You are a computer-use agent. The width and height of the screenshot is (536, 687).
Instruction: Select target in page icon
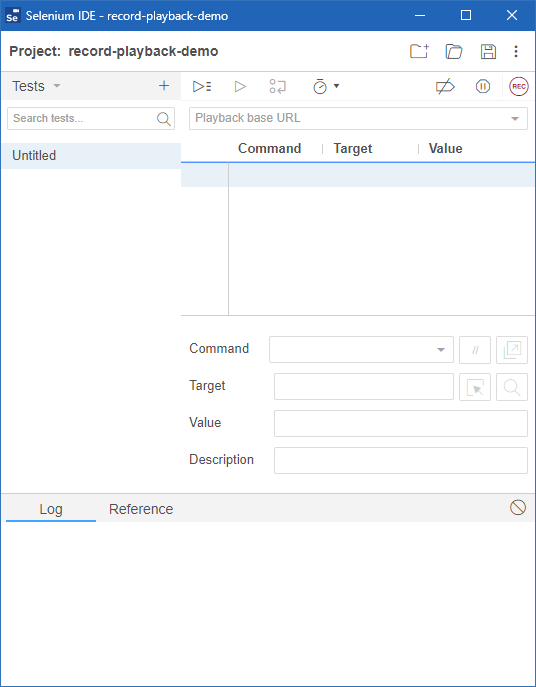tap(475, 387)
